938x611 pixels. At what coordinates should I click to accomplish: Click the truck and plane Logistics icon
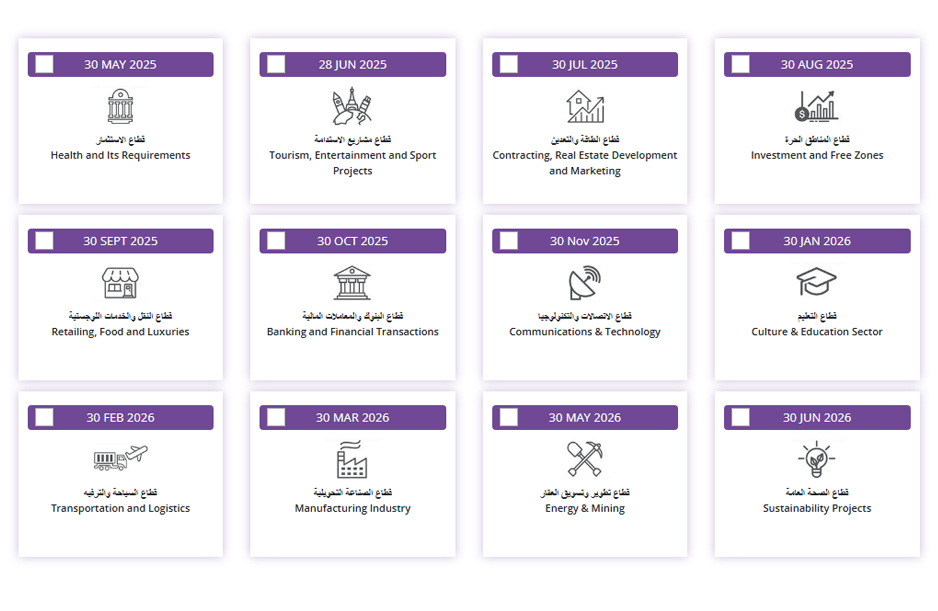pyautogui.click(x=120, y=458)
